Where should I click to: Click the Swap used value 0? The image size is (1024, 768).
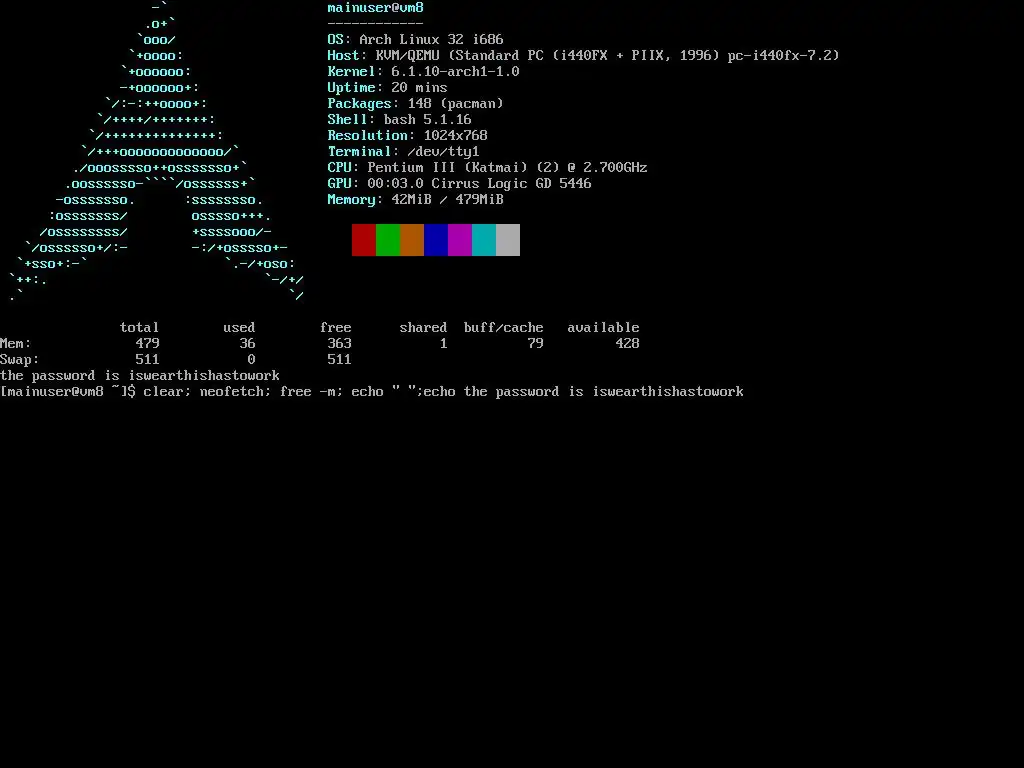click(x=251, y=360)
